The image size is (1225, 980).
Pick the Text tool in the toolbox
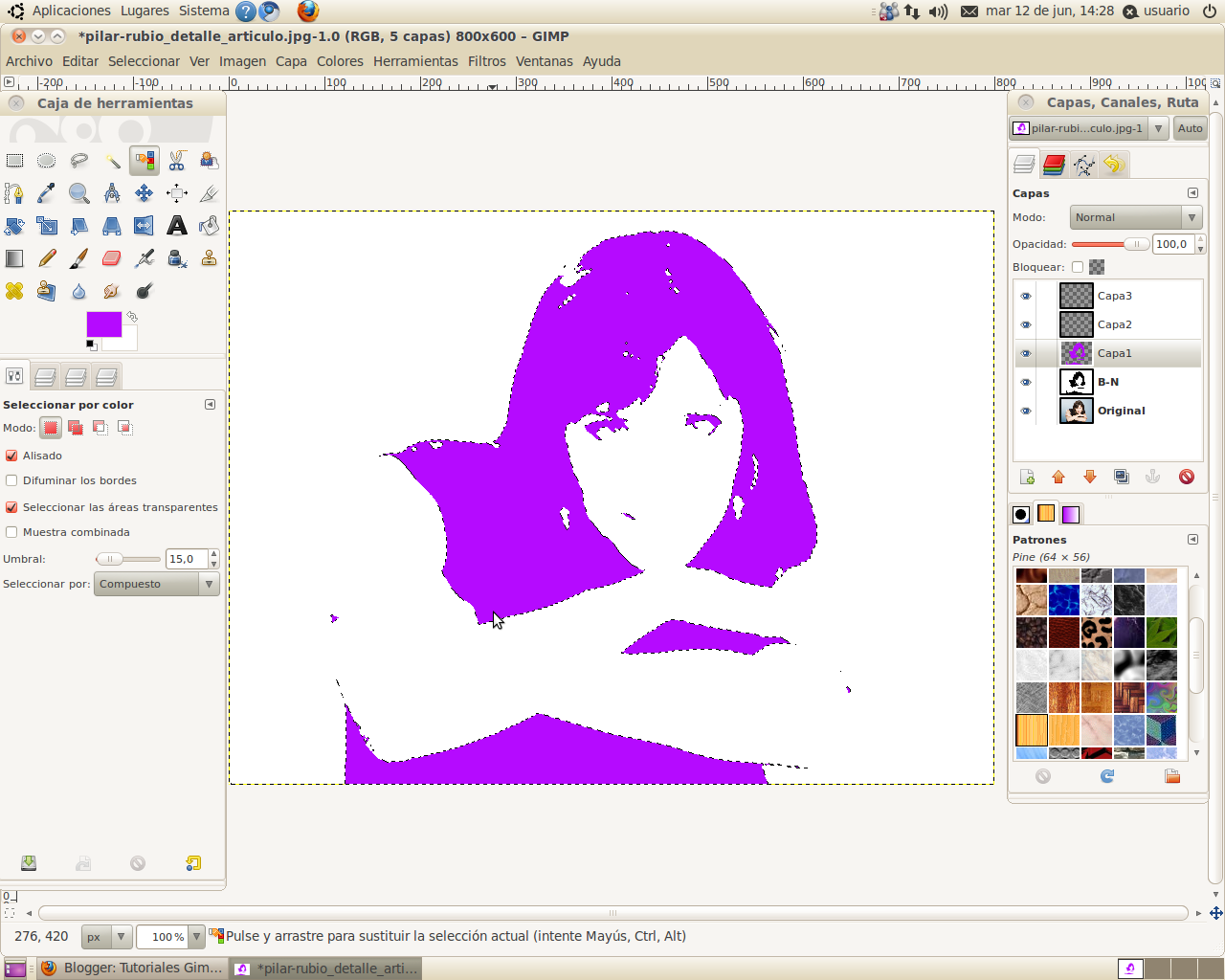[176, 225]
